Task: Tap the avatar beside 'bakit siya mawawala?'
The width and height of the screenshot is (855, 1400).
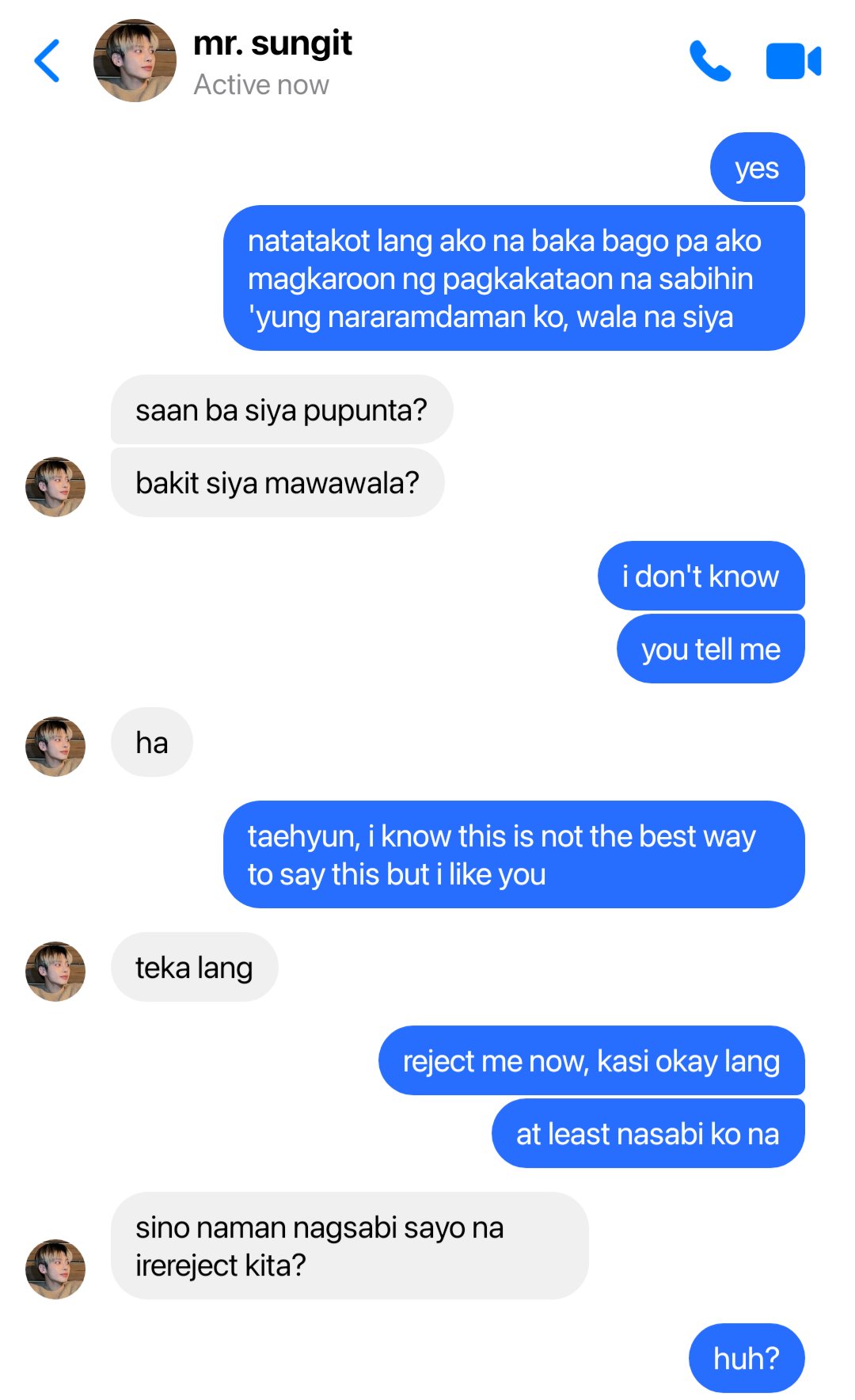Action: pos(55,487)
